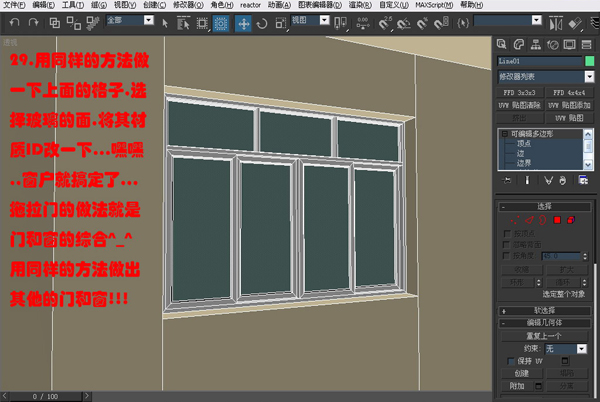Toggle Show End Result in the stack
Screen dimensions: 600x402
[527, 180]
